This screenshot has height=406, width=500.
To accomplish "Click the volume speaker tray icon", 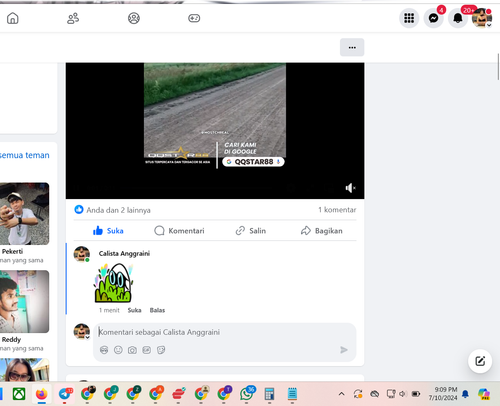I will [403, 394].
